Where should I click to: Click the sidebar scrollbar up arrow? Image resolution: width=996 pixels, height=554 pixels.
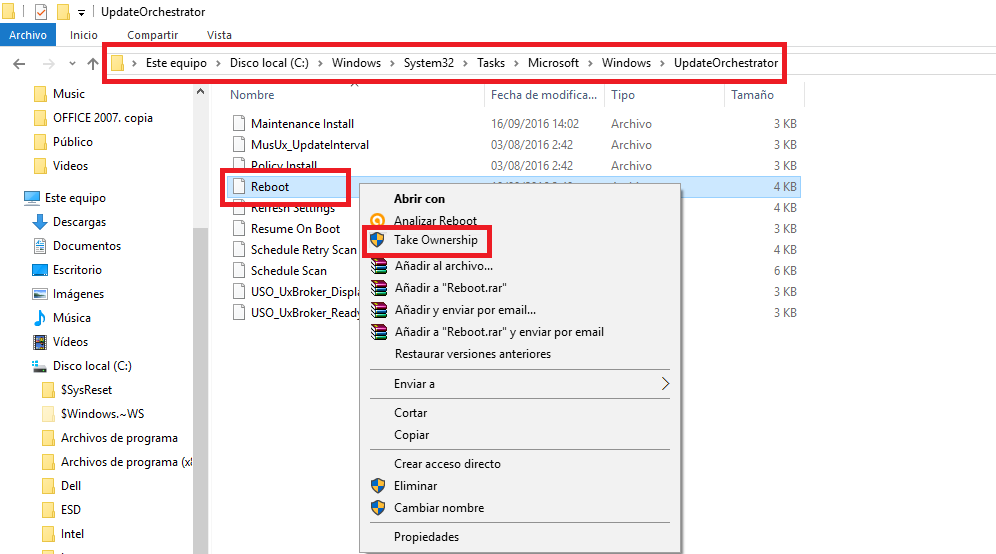(x=201, y=91)
